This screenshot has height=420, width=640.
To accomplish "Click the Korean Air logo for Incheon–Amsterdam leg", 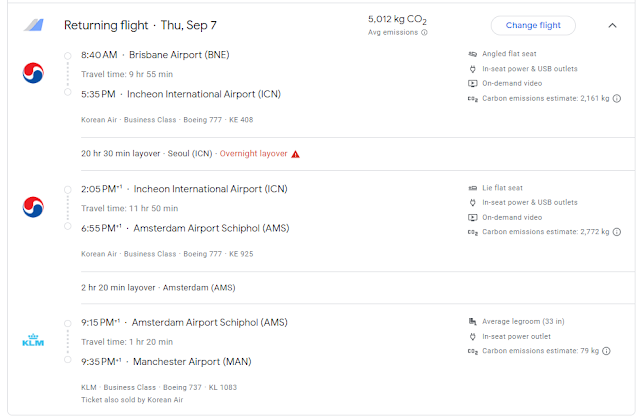I will (x=33, y=207).
